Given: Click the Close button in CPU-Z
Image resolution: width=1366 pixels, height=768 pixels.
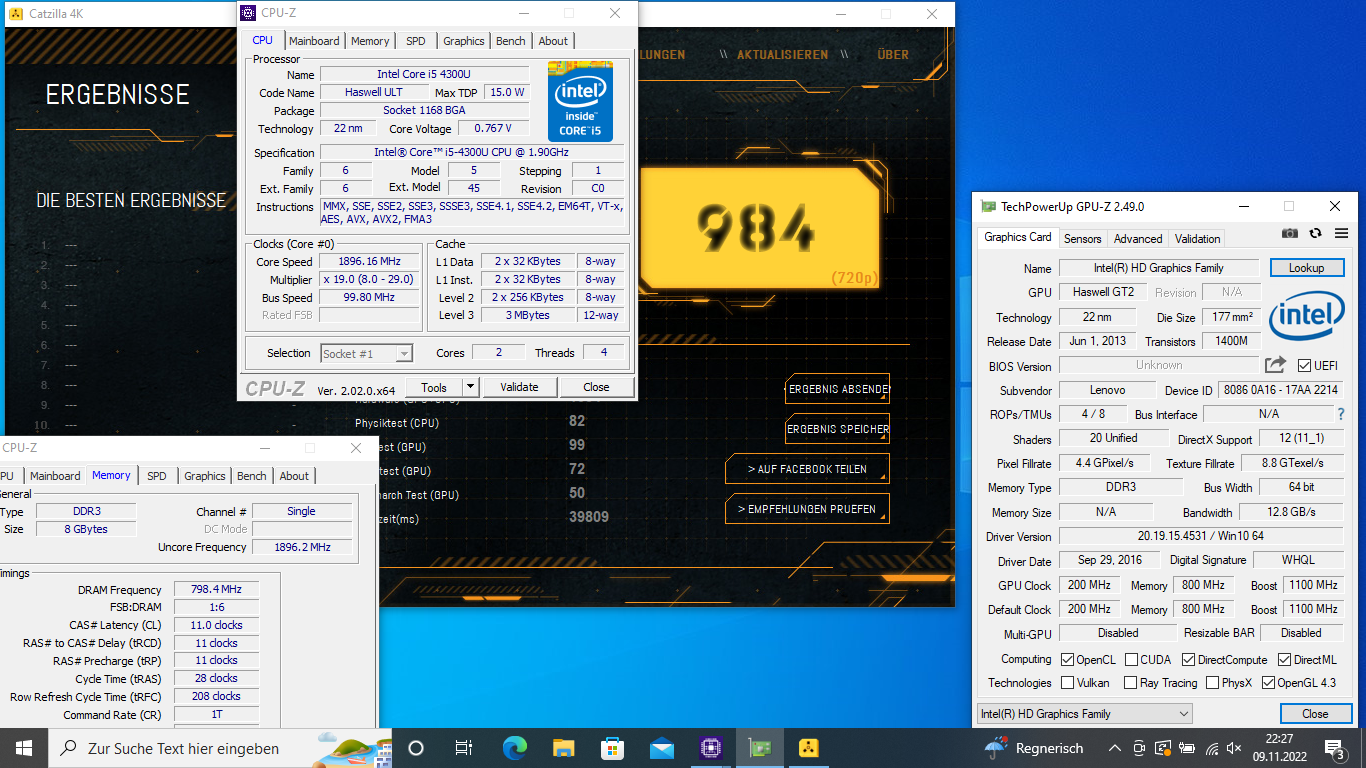Looking at the screenshot, I should pyautogui.click(x=596, y=387).
